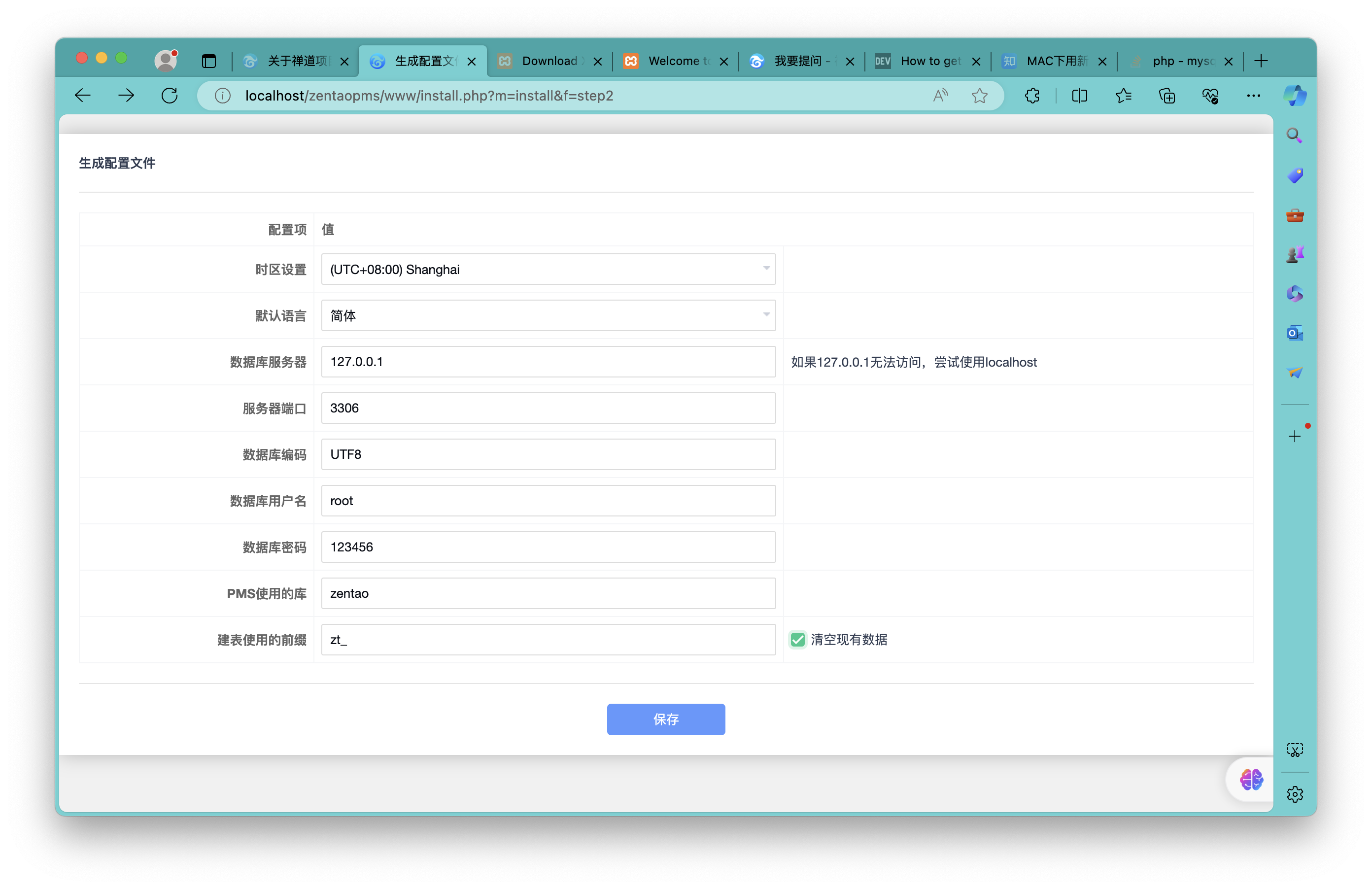1372x889 pixels.
Task: Open the Extensions puzzle icon
Action: coord(1032,96)
